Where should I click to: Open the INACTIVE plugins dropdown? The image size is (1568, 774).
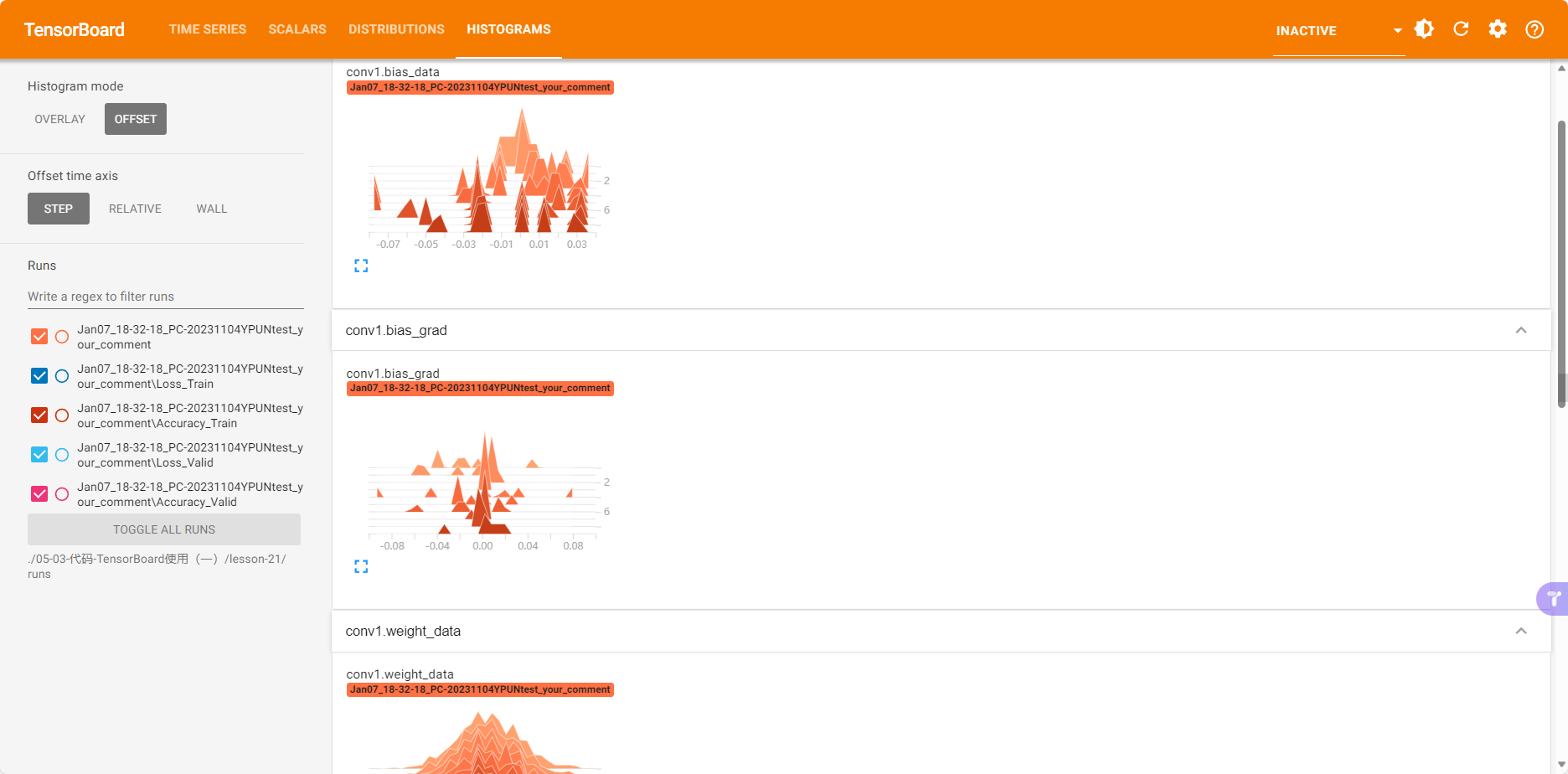(1338, 31)
